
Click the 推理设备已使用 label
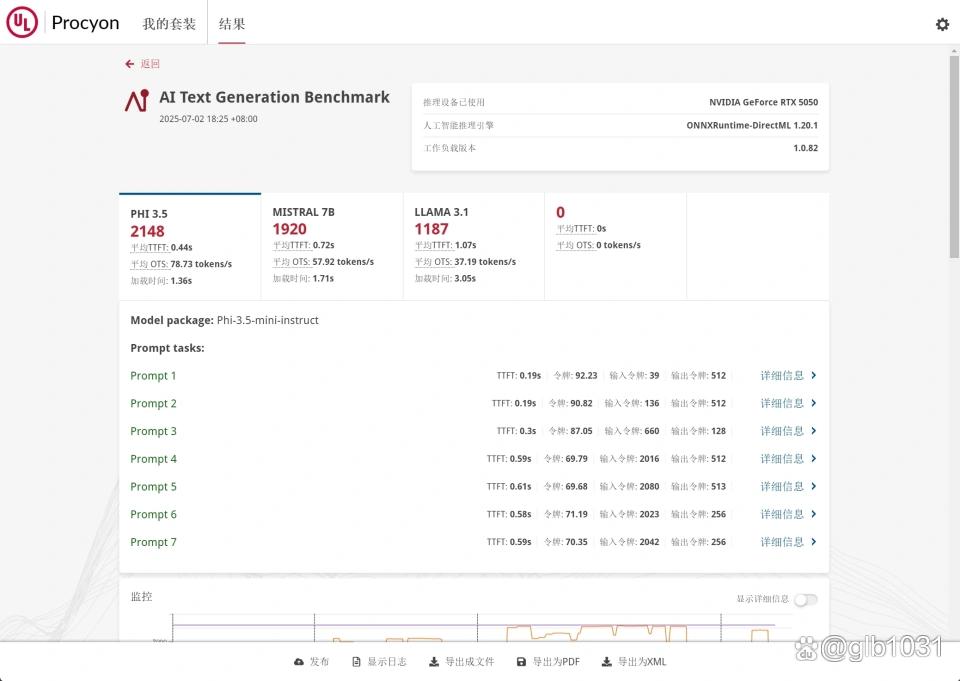[454, 102]
